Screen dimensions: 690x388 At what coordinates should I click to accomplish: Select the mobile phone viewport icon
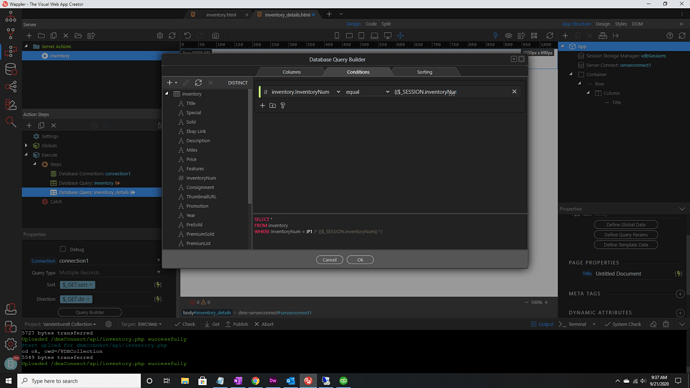[337, 36]
